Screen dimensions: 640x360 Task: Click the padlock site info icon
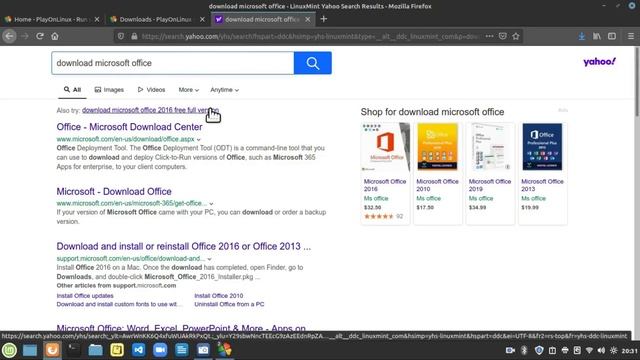pos(134,36)
